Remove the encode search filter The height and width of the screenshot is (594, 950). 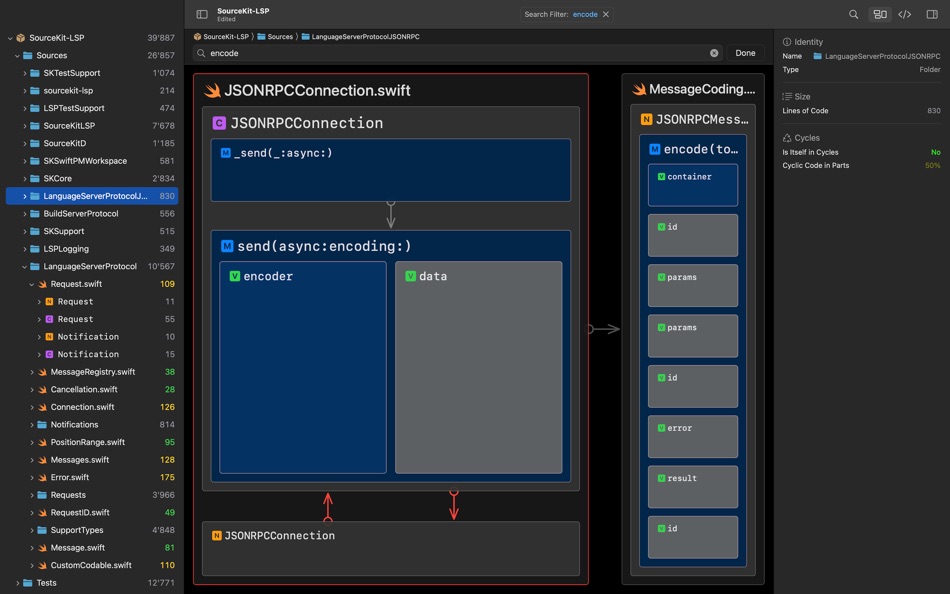click(x=605, y=14)
